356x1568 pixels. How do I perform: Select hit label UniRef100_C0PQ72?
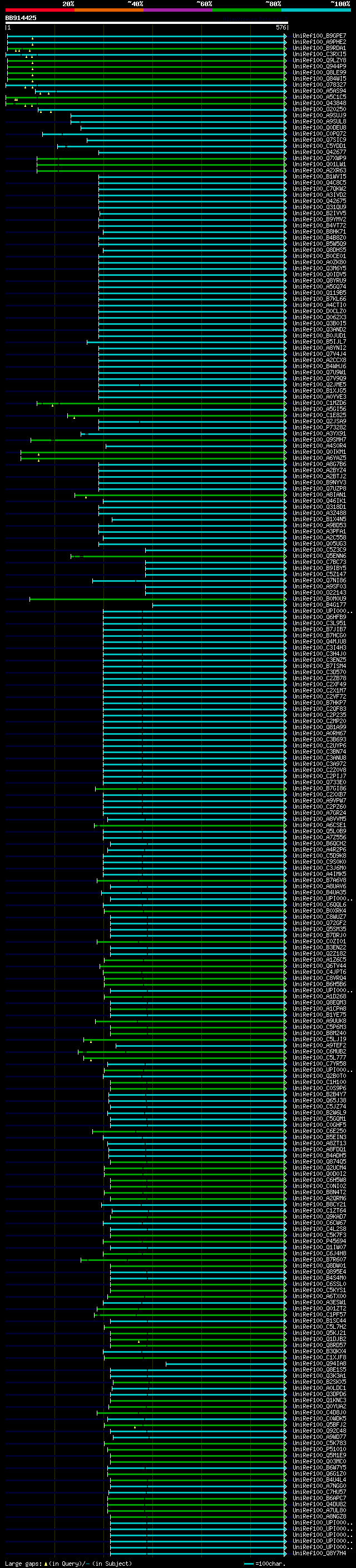tap(319, 134)
